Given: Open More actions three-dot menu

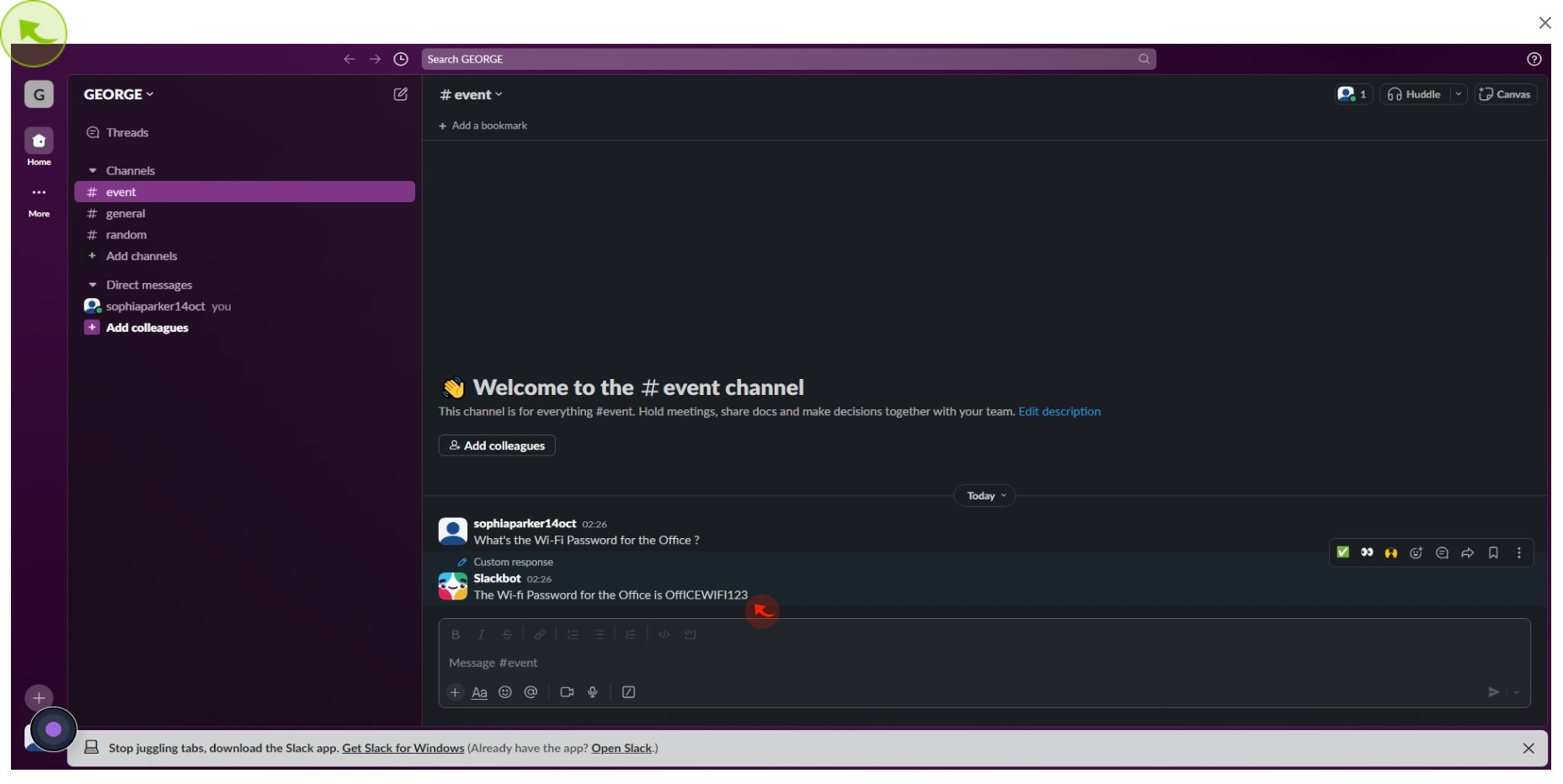Looking at the screenshot, I should [1519, 552].
